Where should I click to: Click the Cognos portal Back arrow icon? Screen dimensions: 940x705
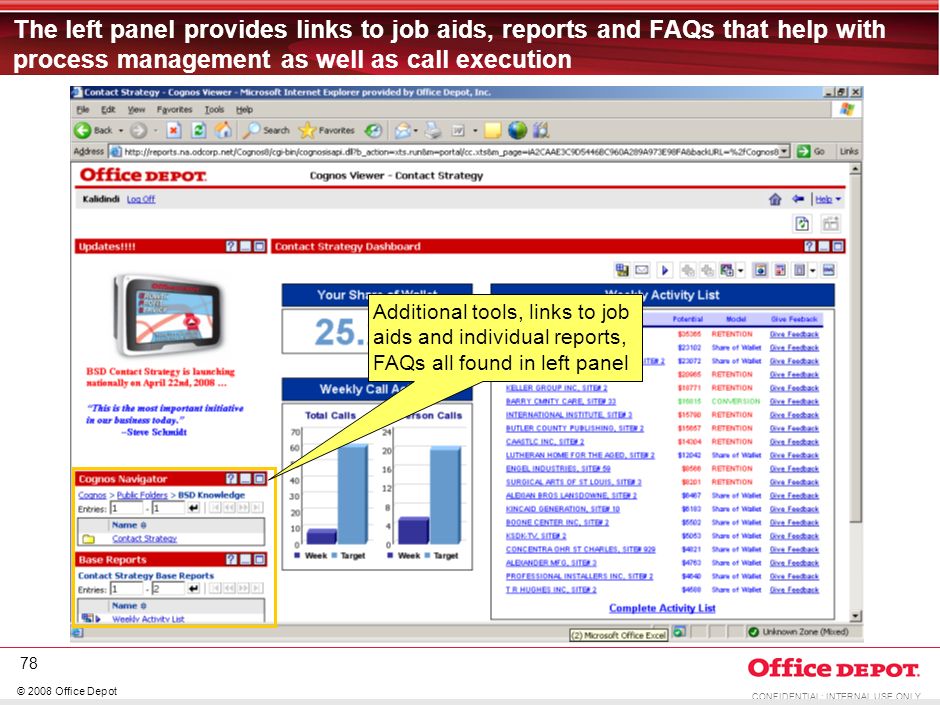(x=798, y=198)
